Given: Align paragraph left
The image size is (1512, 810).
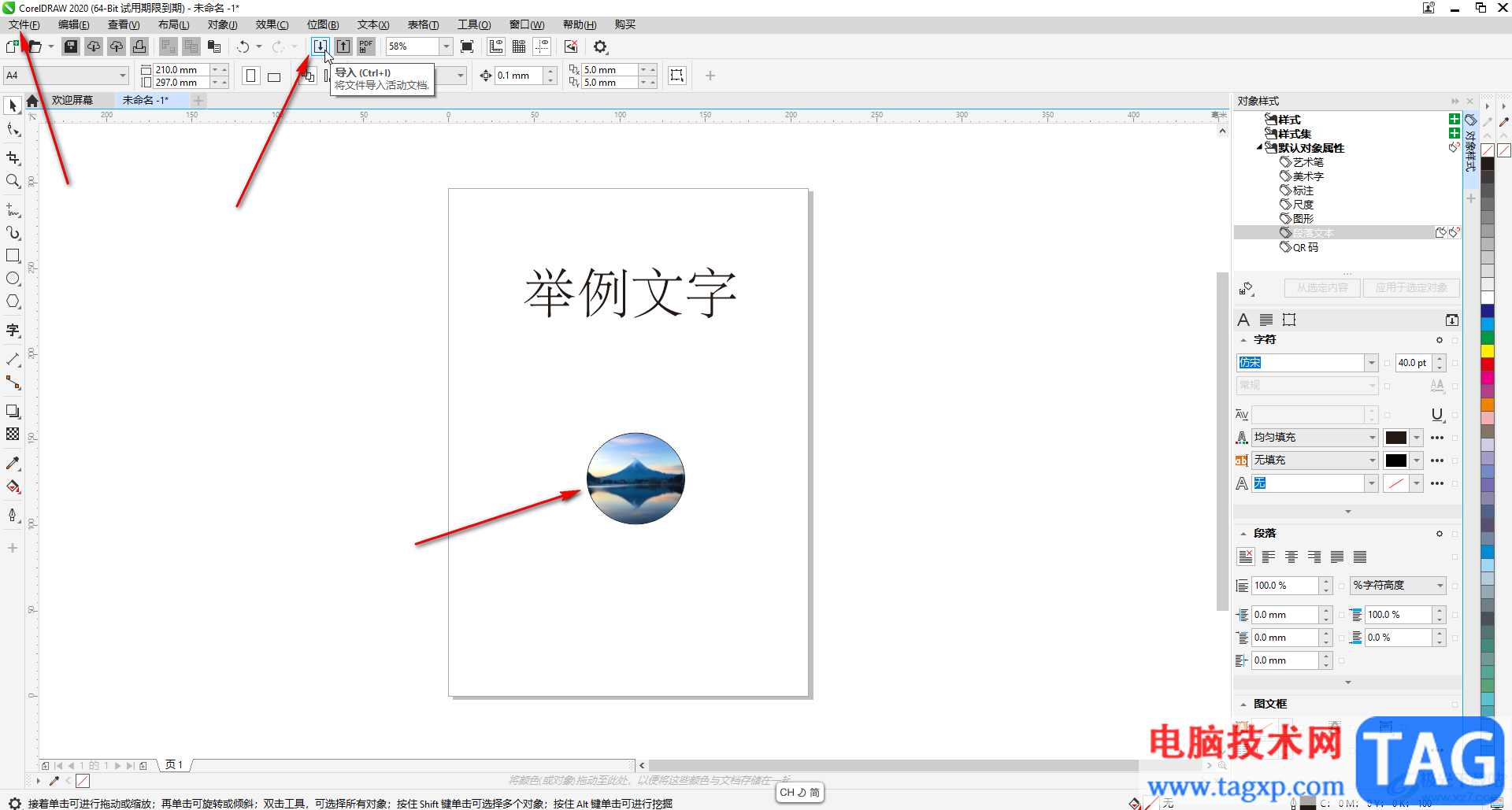Looking at the screenshot, I should 1269,557.
